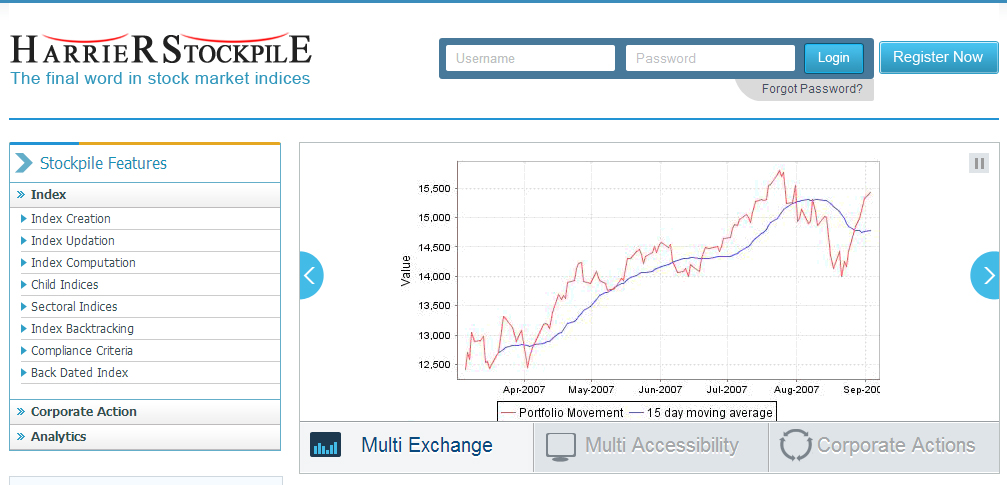Click the stock chart image
The height and width of the screenshot is (485, 1007).
(x=640, y=290)
